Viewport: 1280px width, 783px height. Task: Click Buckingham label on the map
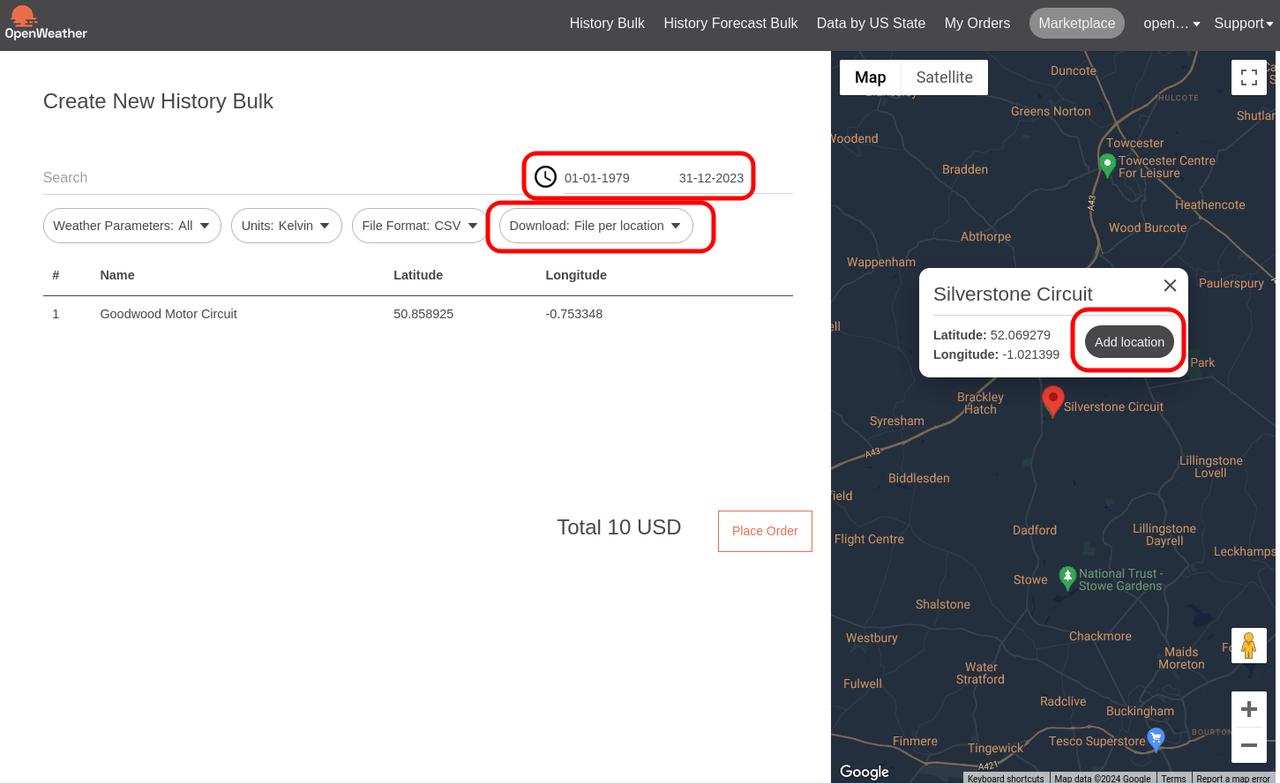click(1140, 711)
